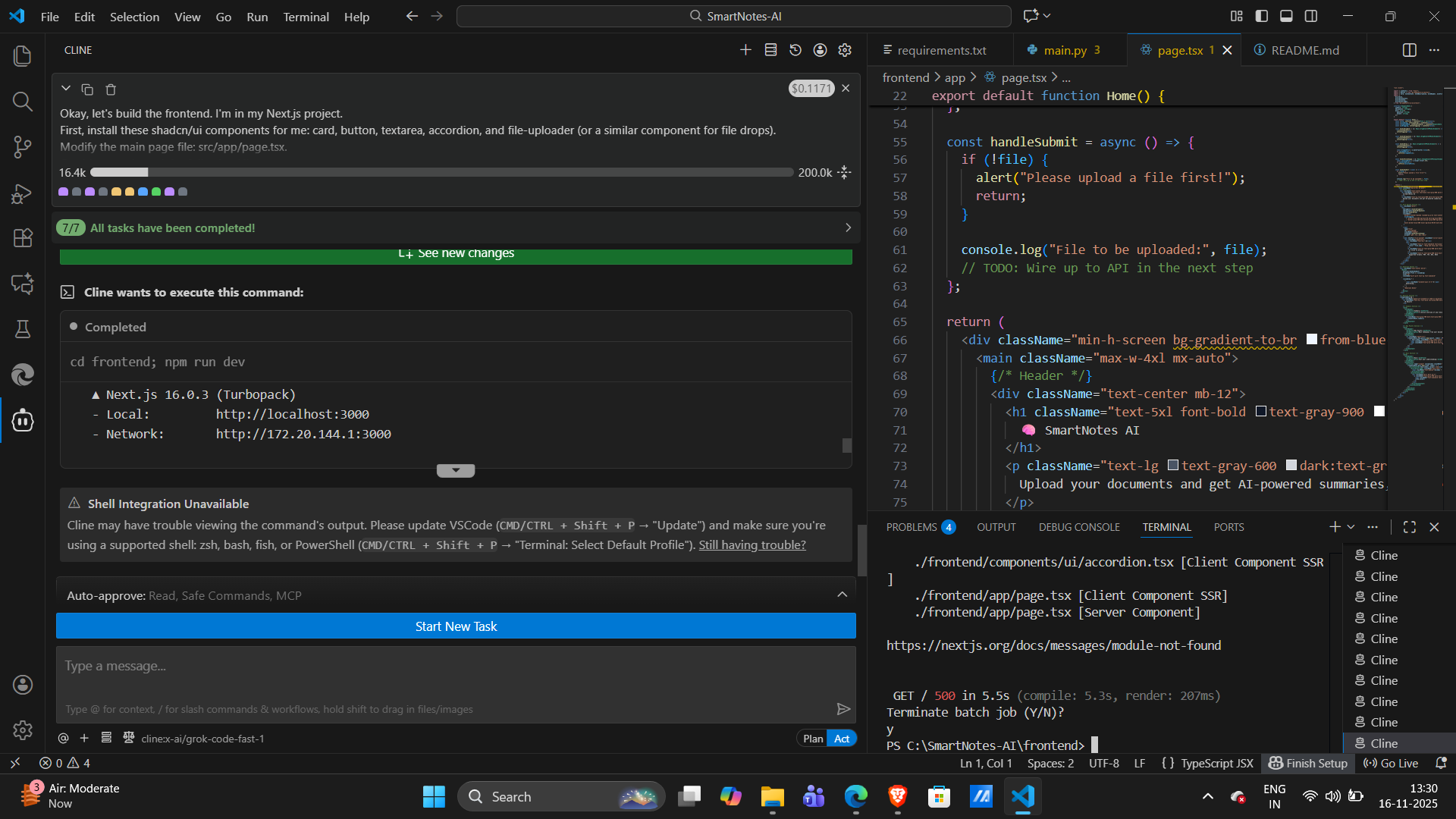Delete the task using trash icon

pos(111,89)
